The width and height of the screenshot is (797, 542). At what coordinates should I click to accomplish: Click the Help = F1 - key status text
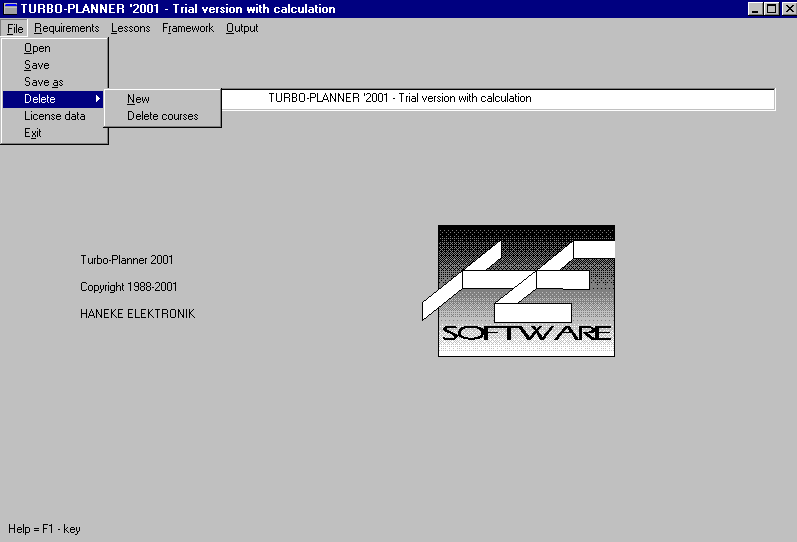44,529
